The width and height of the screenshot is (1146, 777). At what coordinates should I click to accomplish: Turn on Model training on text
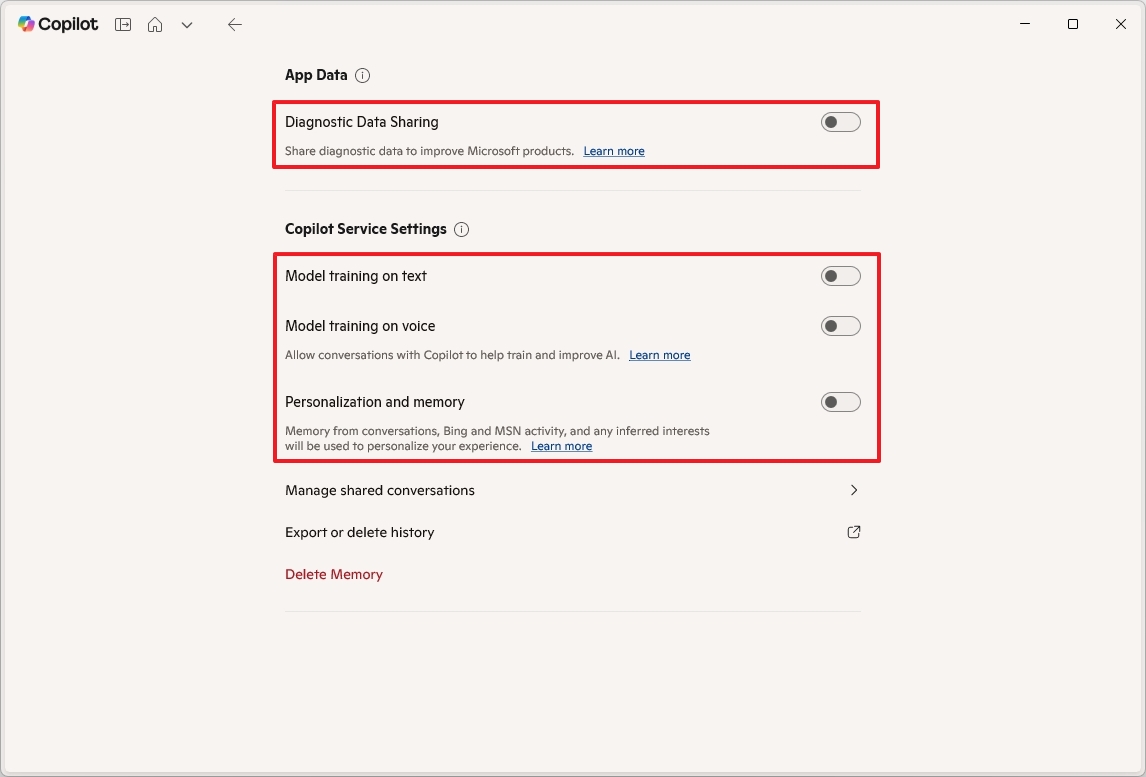coord(840,275)
